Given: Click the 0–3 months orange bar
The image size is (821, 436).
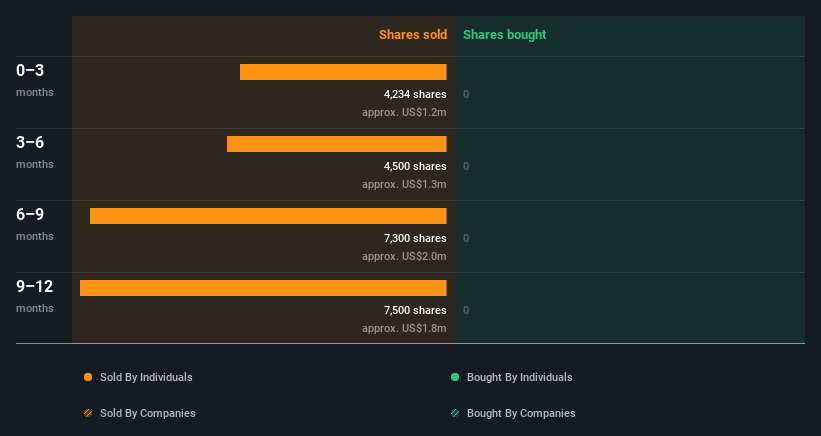Looking at the screenshot, I should [x=343, y=72].
